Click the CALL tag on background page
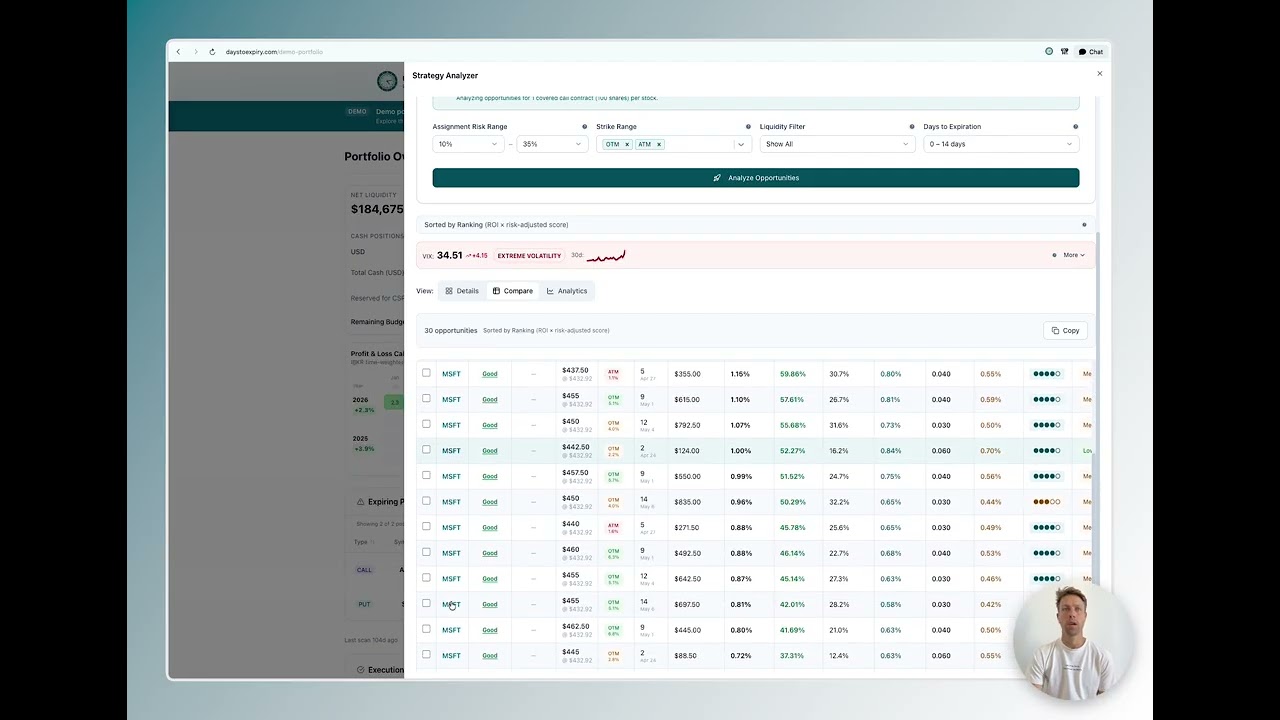 tap(364, 570)
